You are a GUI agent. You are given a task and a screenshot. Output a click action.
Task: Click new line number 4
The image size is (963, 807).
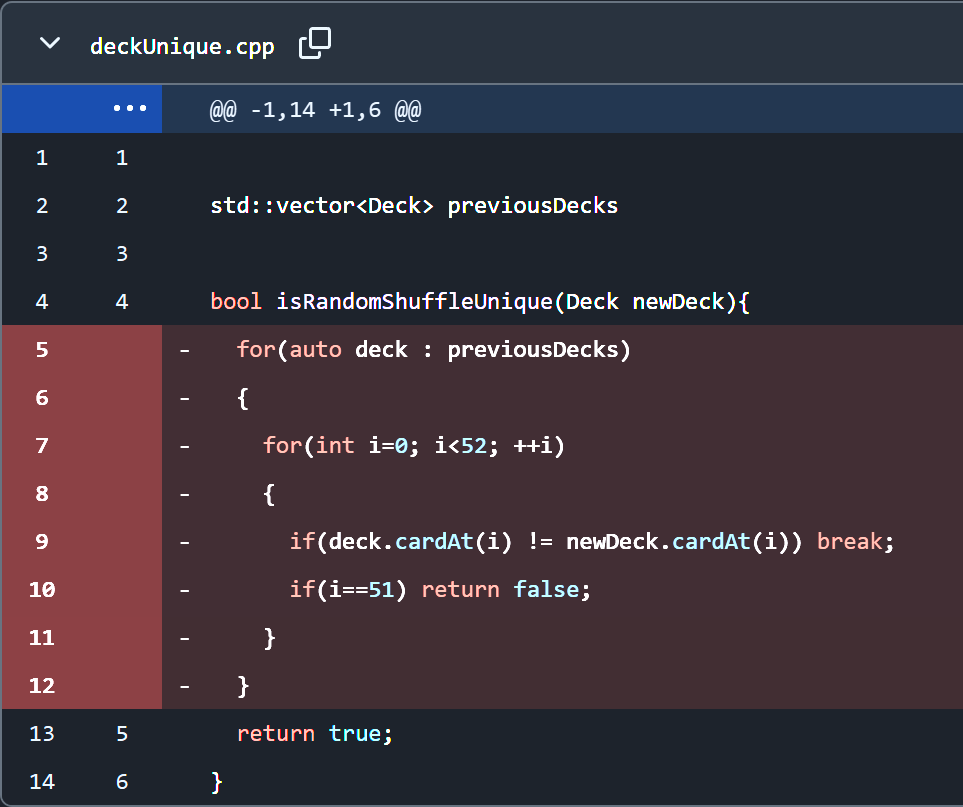122,302
